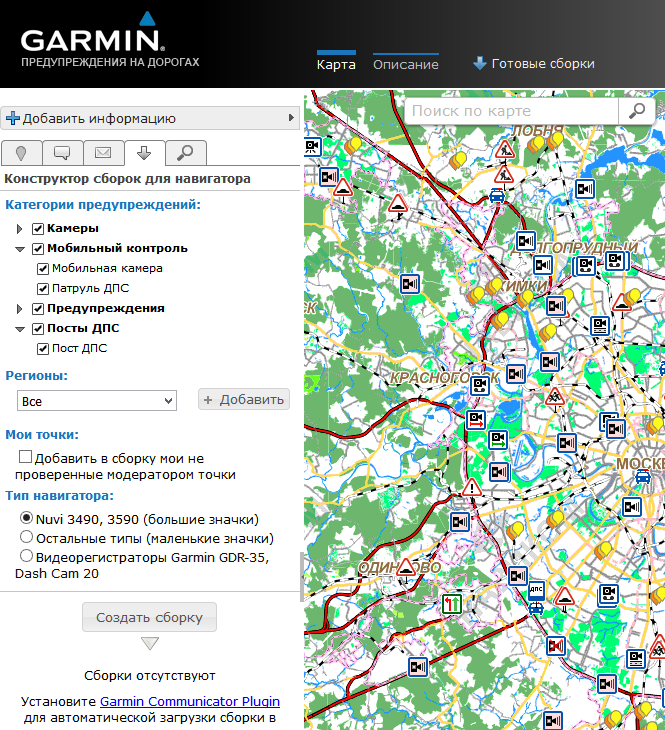This screenshot has height=730, width=665.
Task: Open the envelope messages tab
Action: point(103,153)
